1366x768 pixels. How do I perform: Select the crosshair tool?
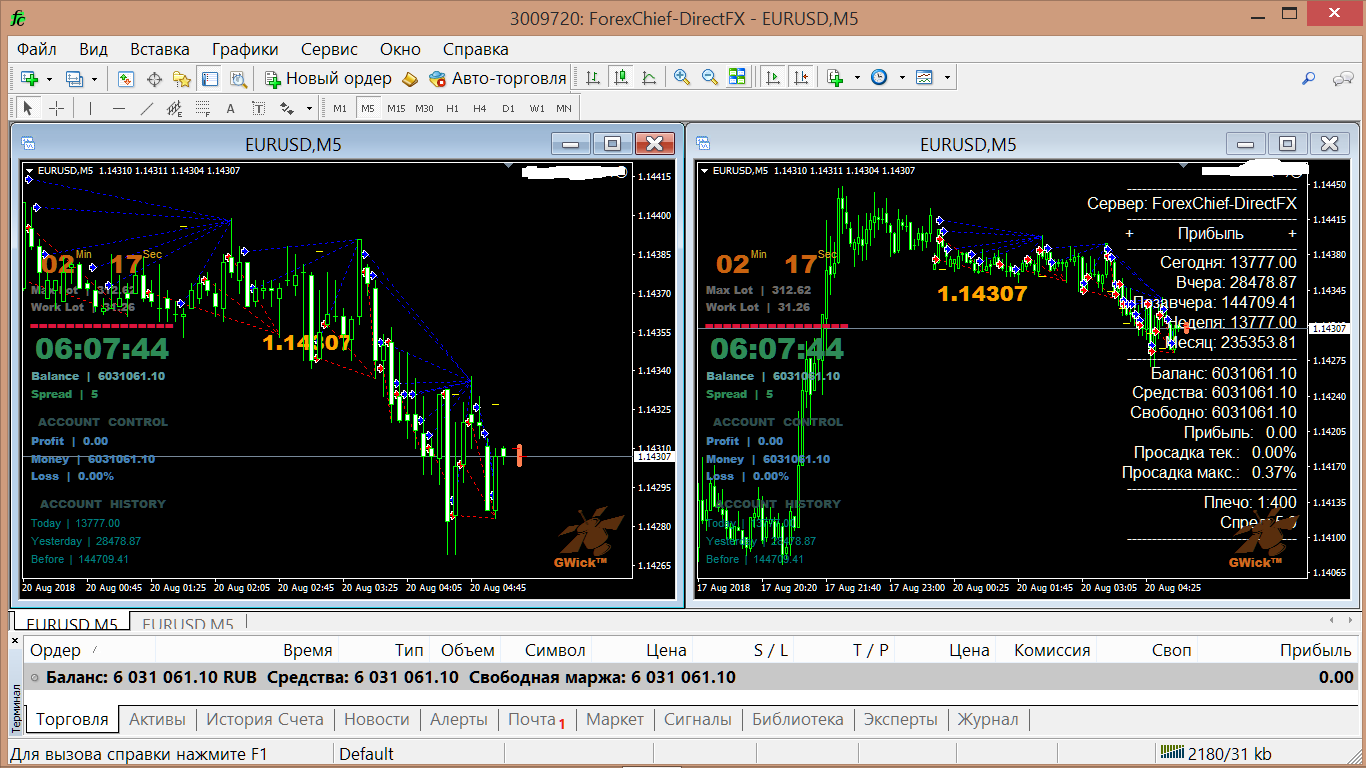click(56, 108)
